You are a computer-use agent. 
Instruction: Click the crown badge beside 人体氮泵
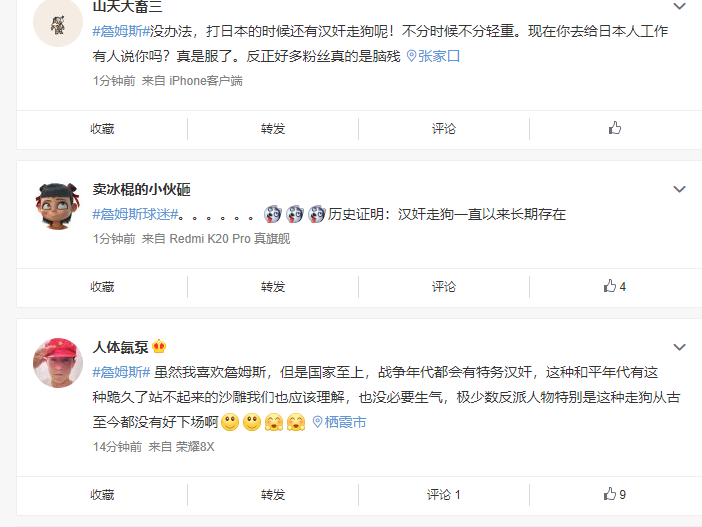[x=159, y=347]
